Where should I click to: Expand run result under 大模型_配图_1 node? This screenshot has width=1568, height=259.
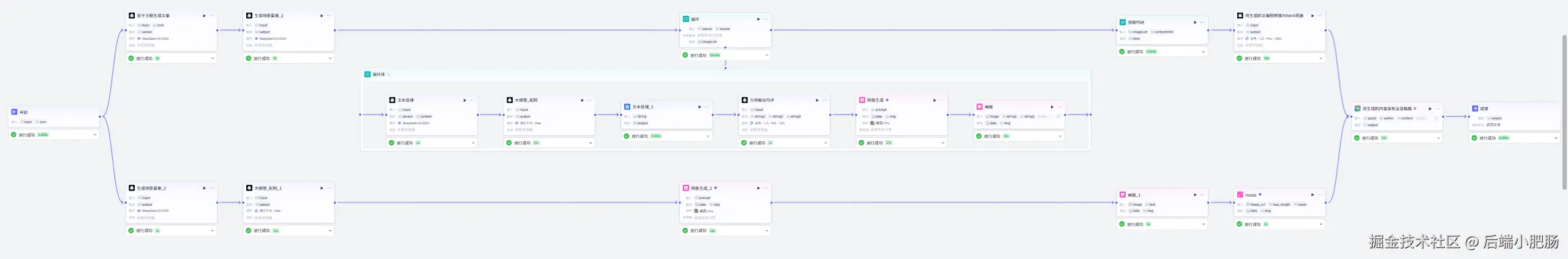tap(330, 231)
